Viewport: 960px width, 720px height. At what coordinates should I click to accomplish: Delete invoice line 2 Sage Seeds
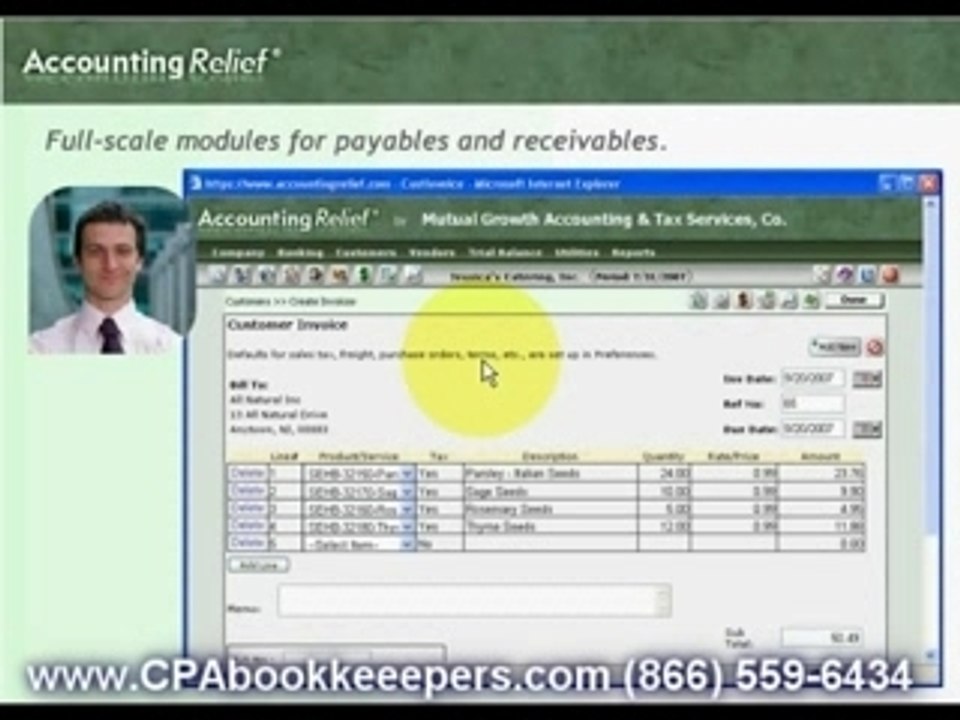248,491
